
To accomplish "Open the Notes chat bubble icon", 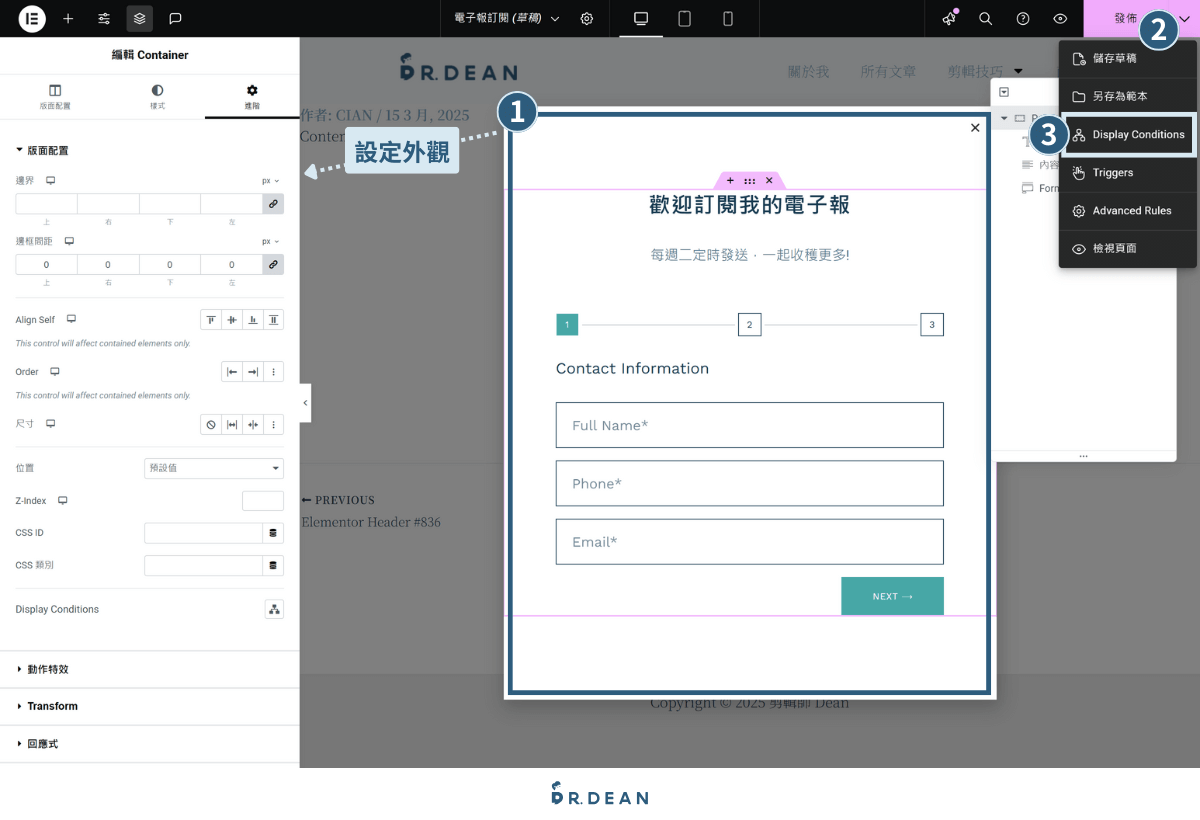I will (x=176, y=18).
